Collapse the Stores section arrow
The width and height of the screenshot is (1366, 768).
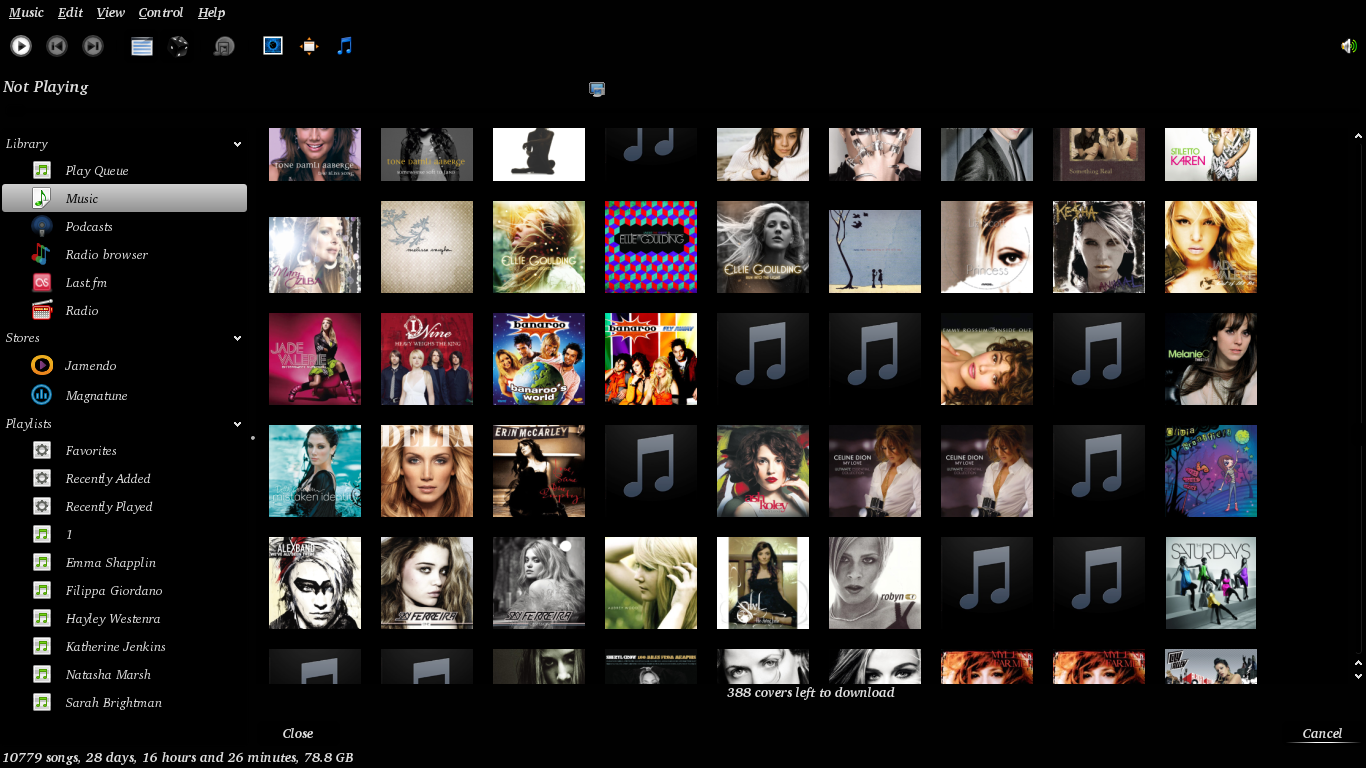[237, 338]
